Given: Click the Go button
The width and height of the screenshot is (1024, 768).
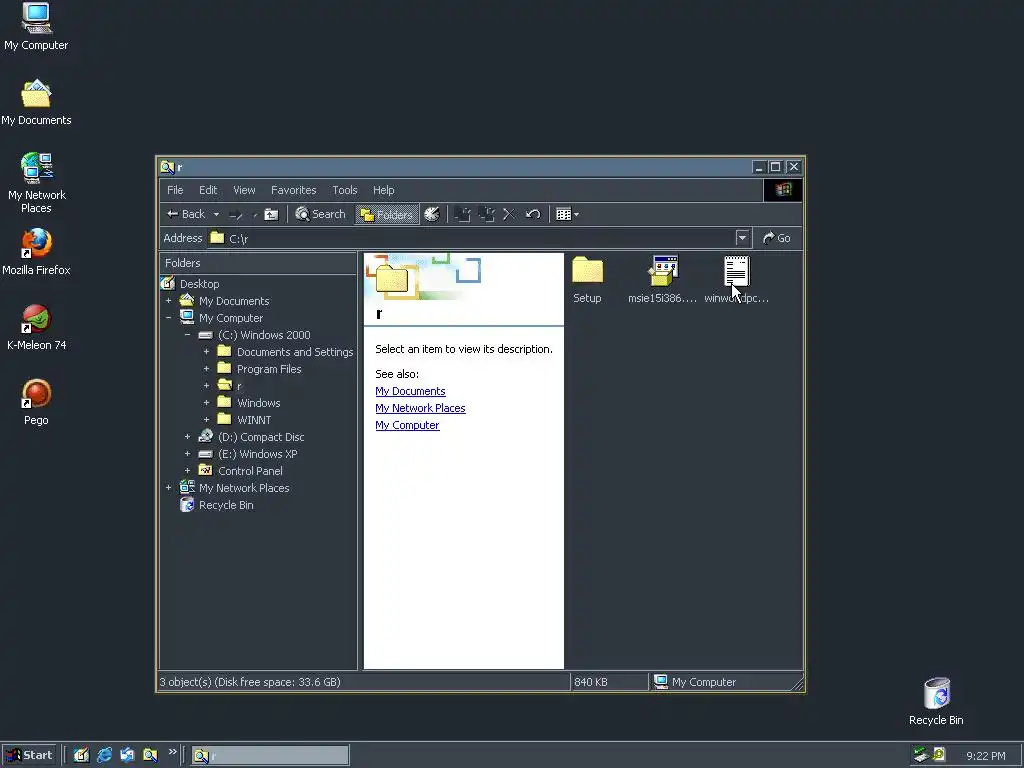Looking at the screenshot, I should click(777, 238).
